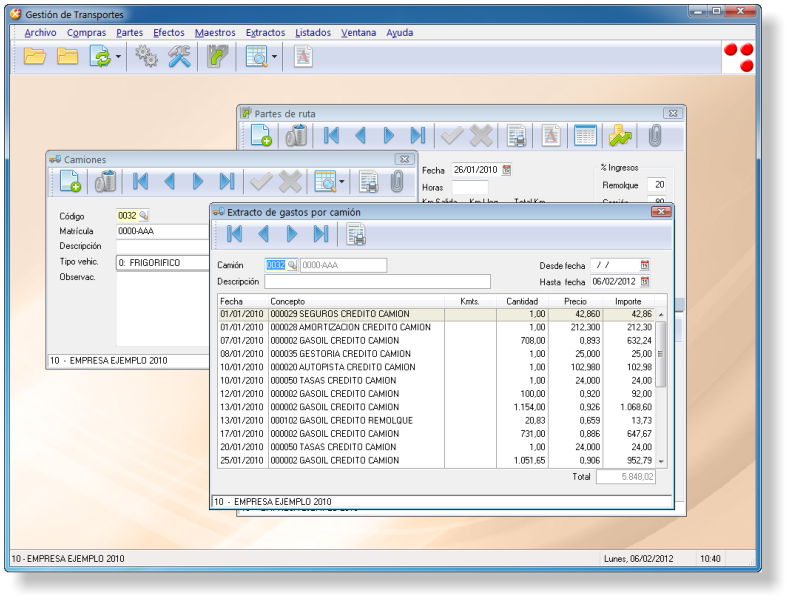Click PDF icon in Partes de ruta toolbar
The height and width of the screenshot is (607, 796).
[x=551, y=136]
